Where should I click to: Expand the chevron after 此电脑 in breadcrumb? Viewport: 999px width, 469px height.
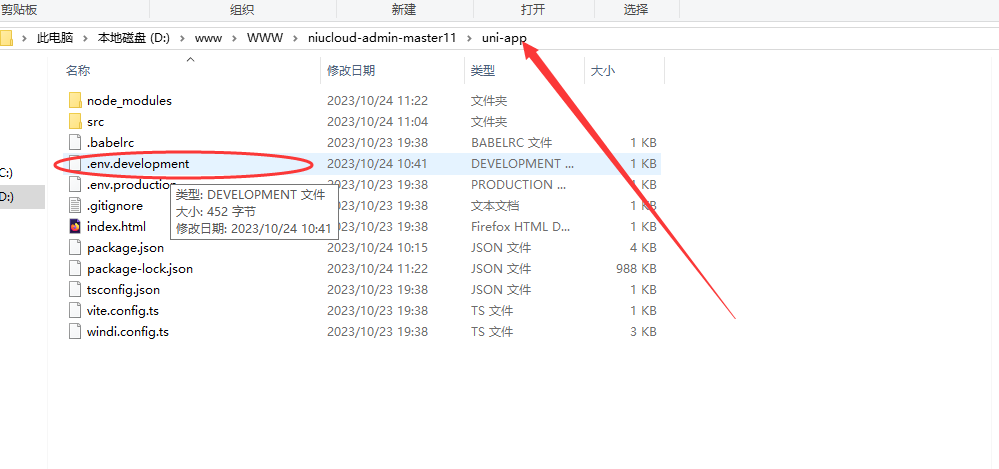85,38
